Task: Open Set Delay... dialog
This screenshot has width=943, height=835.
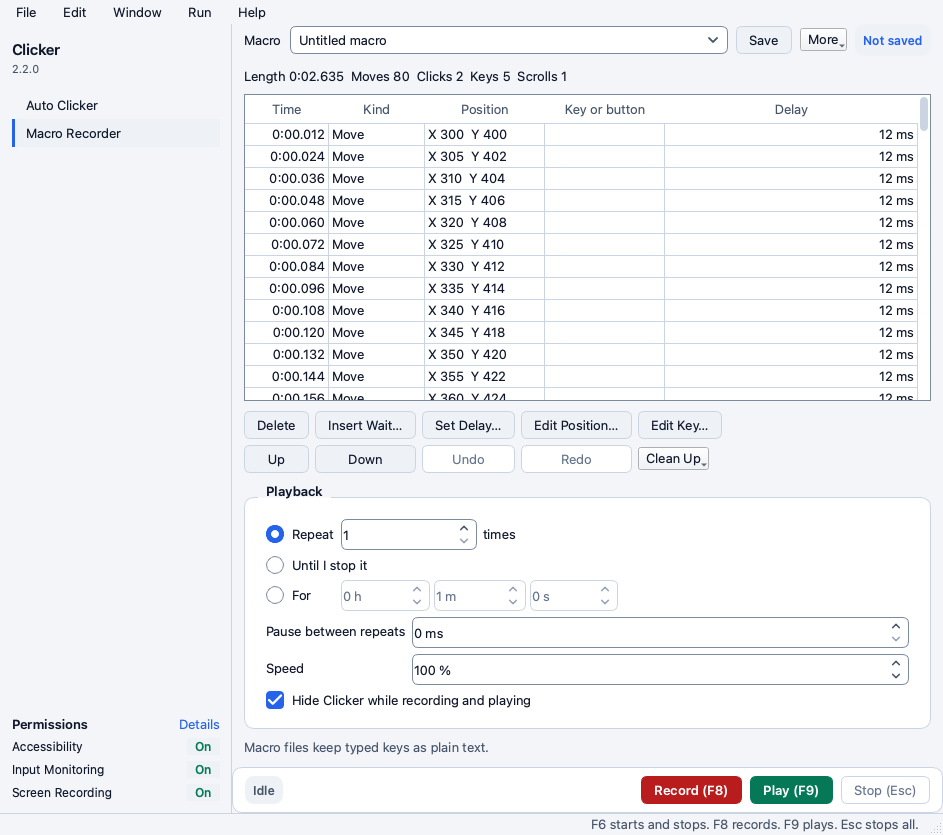Action: [468, 425]
